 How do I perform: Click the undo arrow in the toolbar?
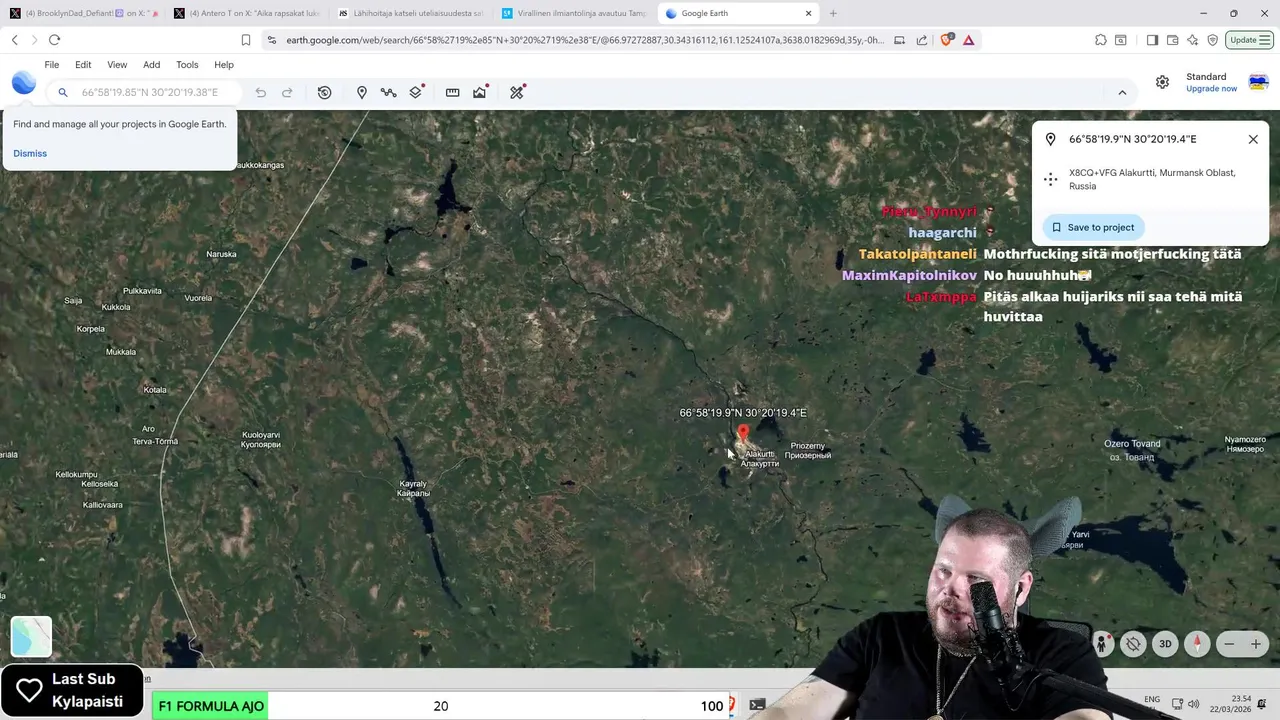261,92
